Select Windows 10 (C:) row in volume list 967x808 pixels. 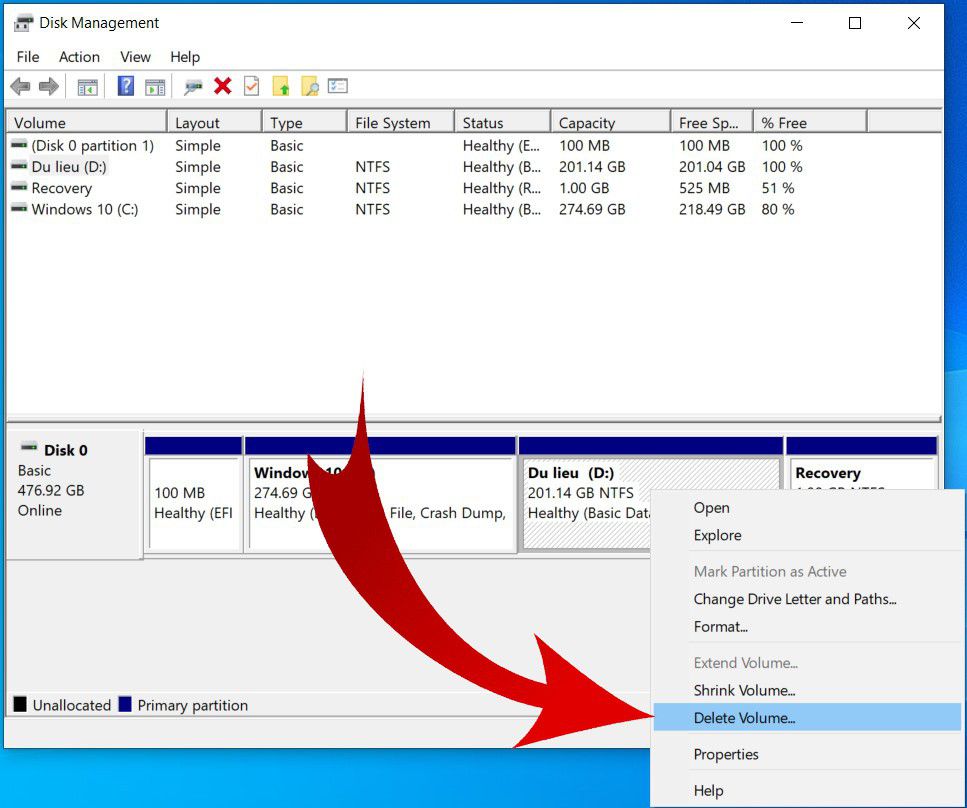[x=84, y=210]
